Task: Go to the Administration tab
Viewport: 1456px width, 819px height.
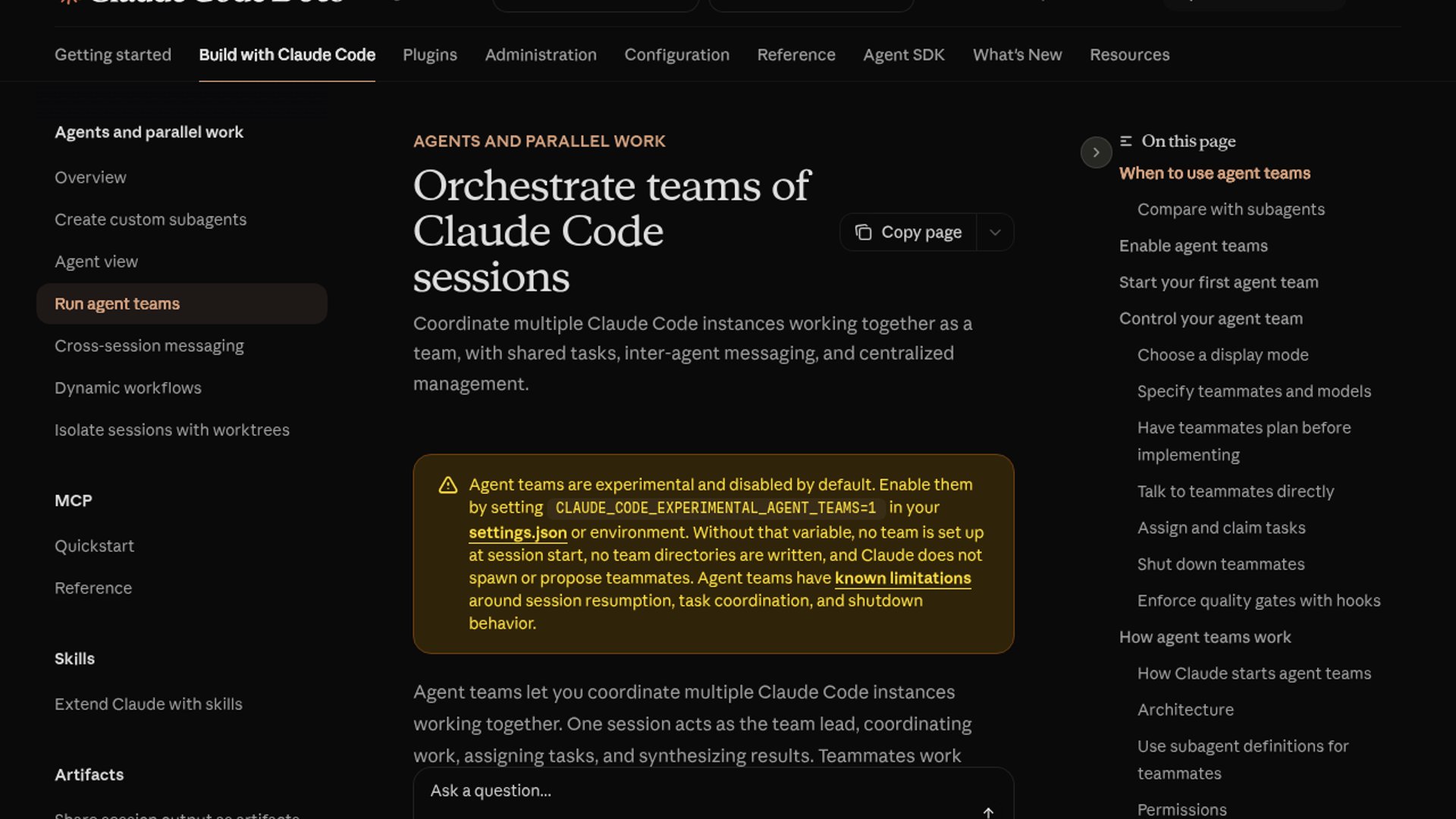Action: (541, 55)
